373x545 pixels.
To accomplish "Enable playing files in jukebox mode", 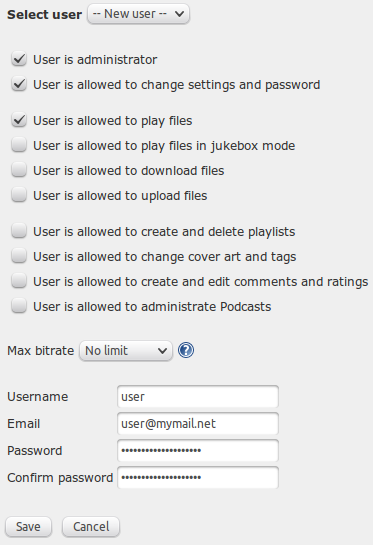I will 19,145.
